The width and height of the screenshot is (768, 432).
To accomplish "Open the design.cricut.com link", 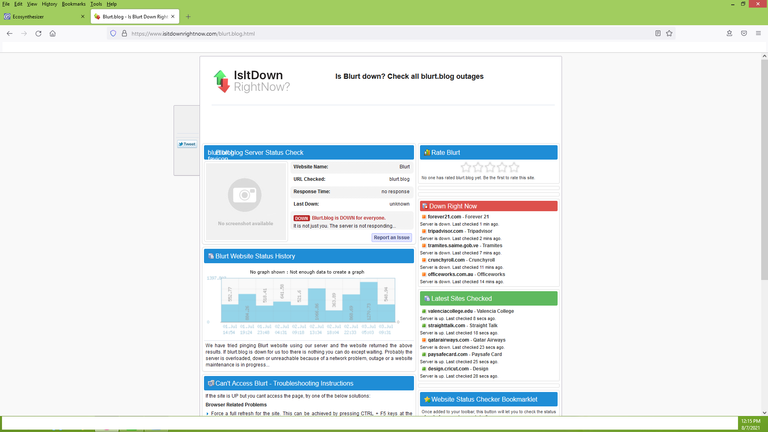I will pos(448,369).
